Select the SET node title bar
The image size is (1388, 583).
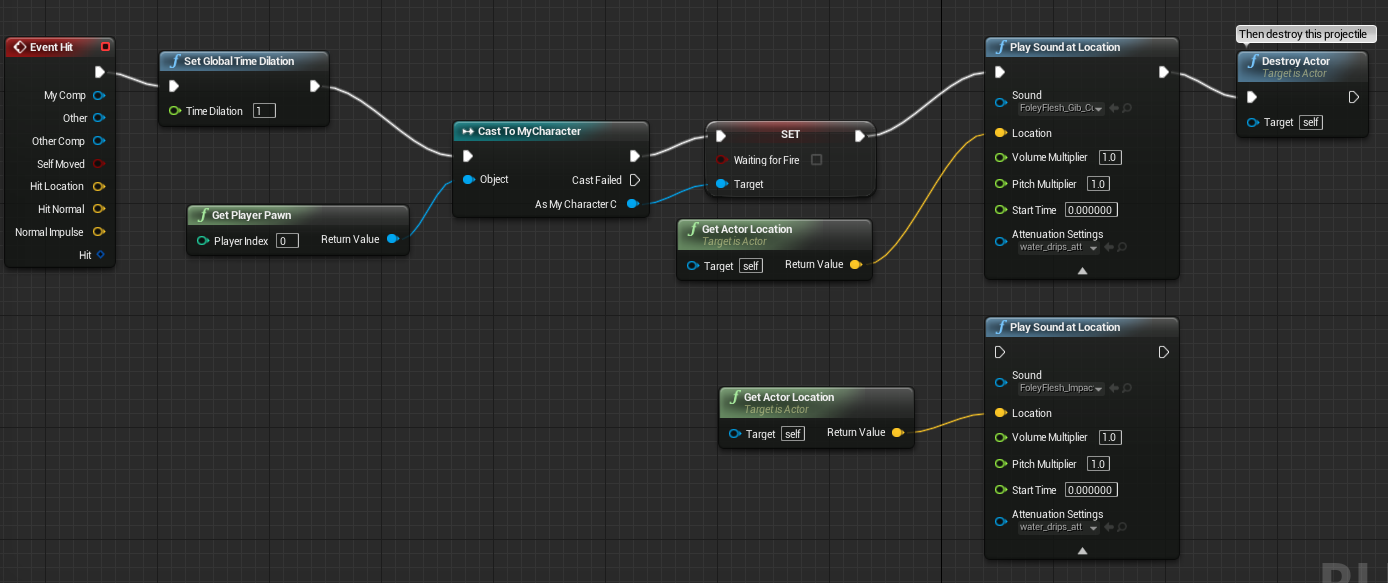[790, 134]
